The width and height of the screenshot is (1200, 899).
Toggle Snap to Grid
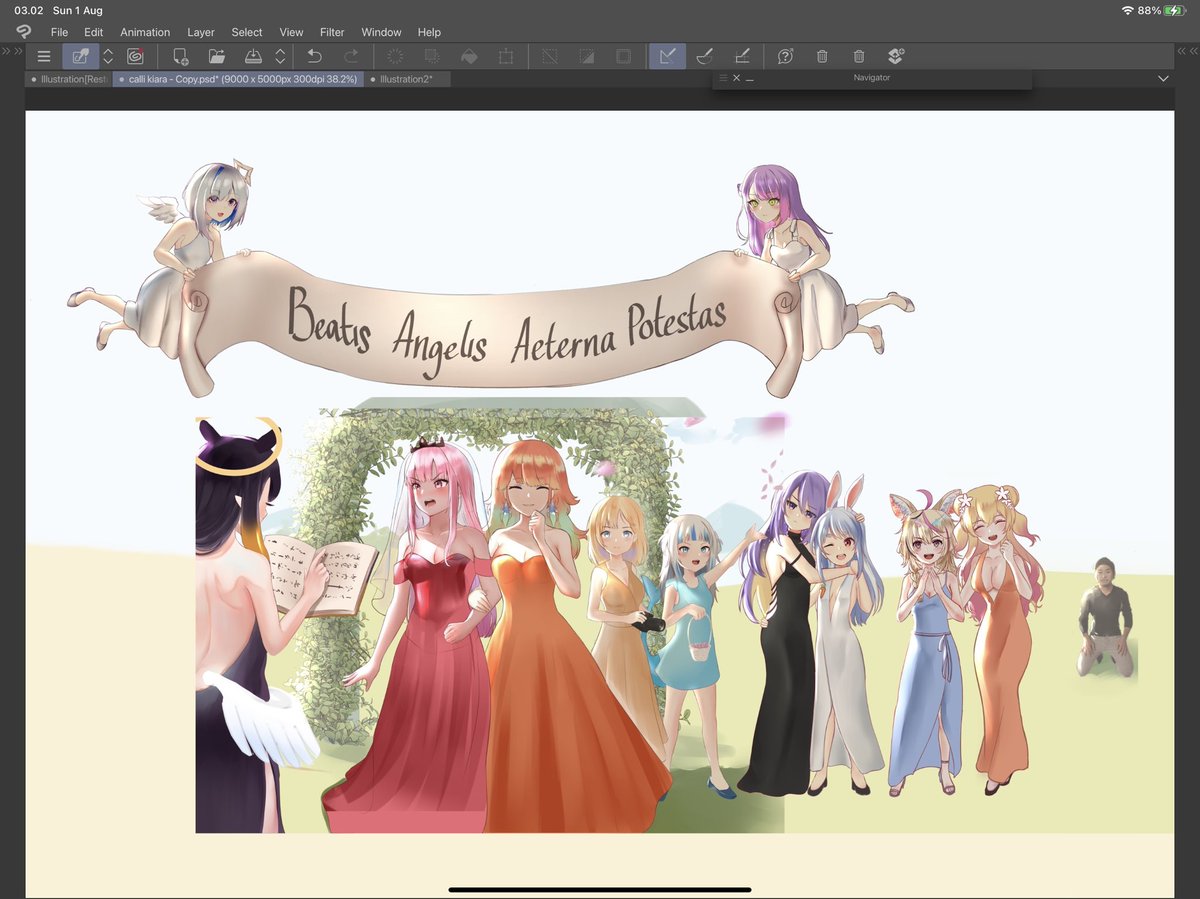tap(741, 57)
